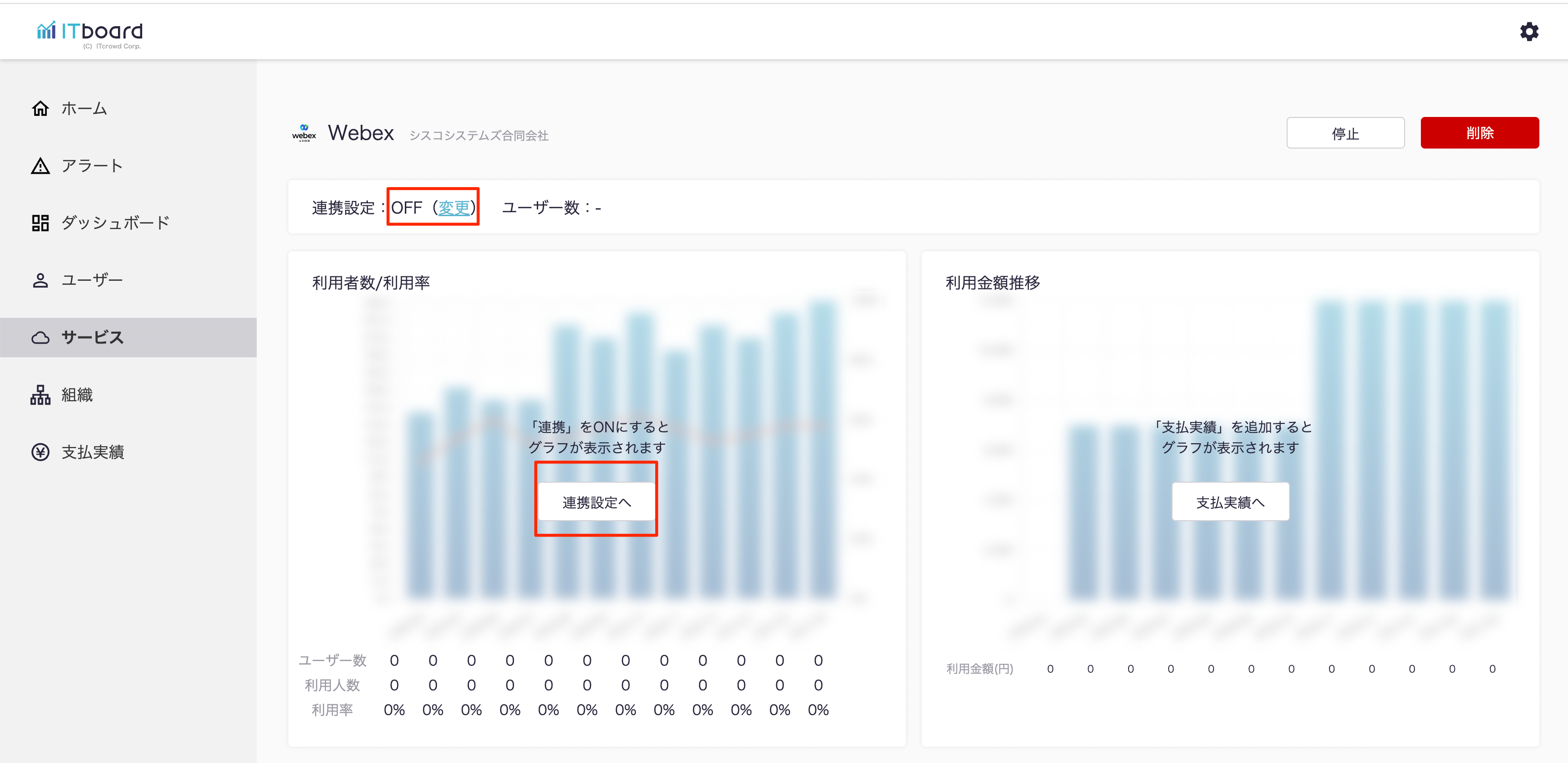Click the home icon in sidebar
Image resolution: width=1568 pixels, height=763 pixels.
click(x=40, y=108)
